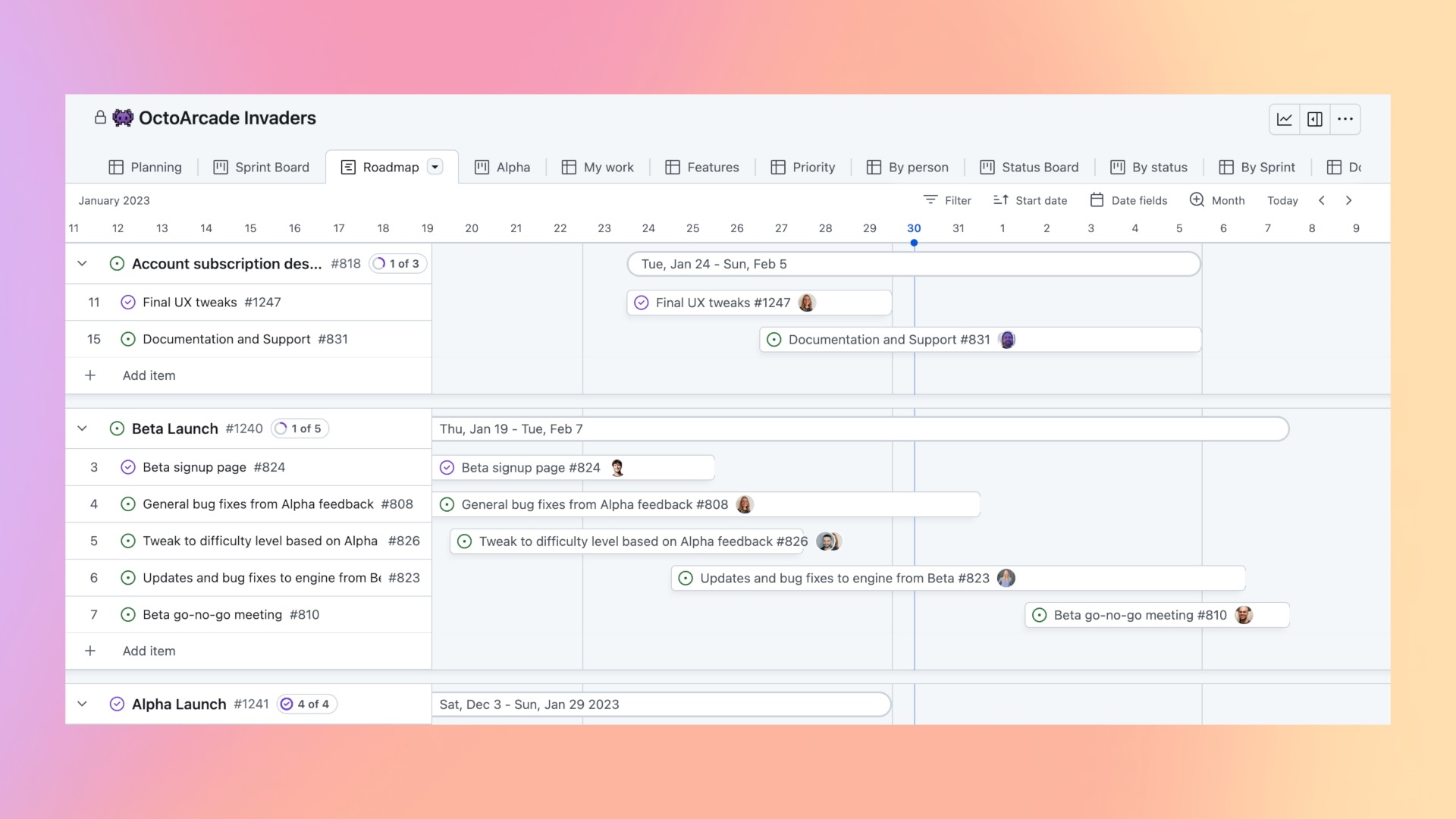Click the assignee avatar on Documentation and Support #831
The width and height of the screenshot is (1456, 819).
click(x=1007, y=340)
